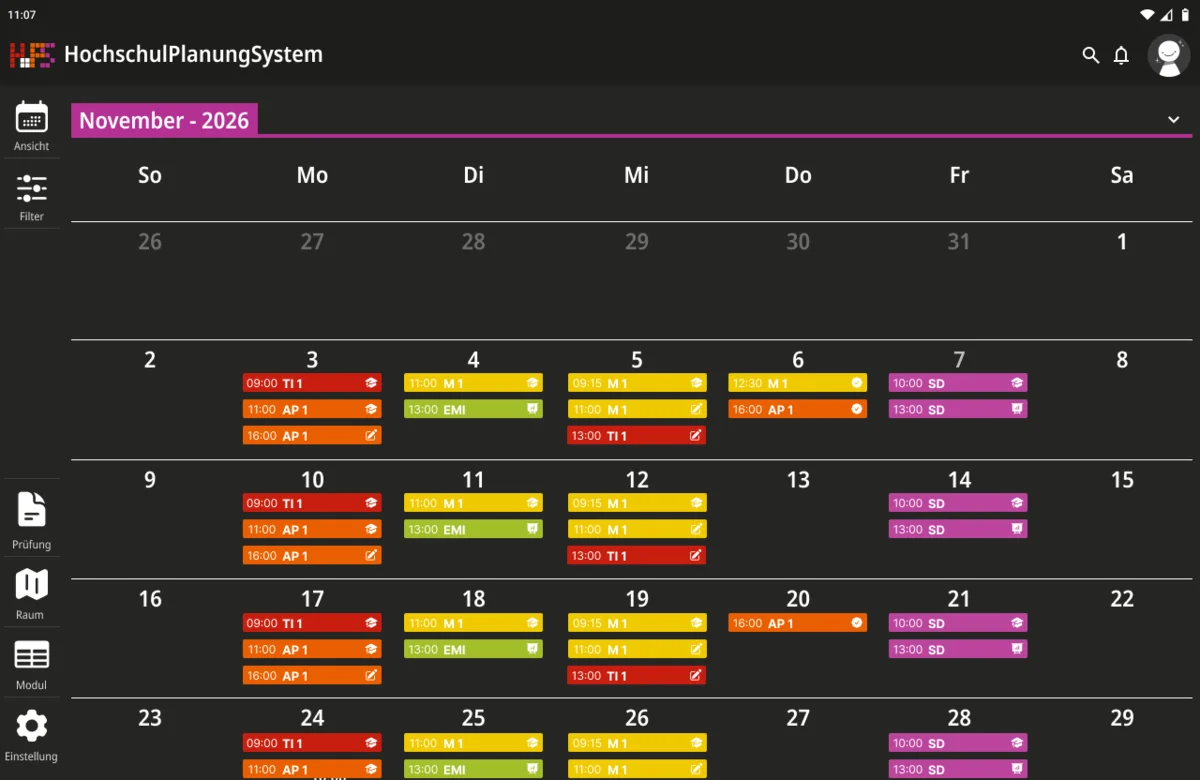
Task: Open the notifications bell
Action: pos(1121,55)
